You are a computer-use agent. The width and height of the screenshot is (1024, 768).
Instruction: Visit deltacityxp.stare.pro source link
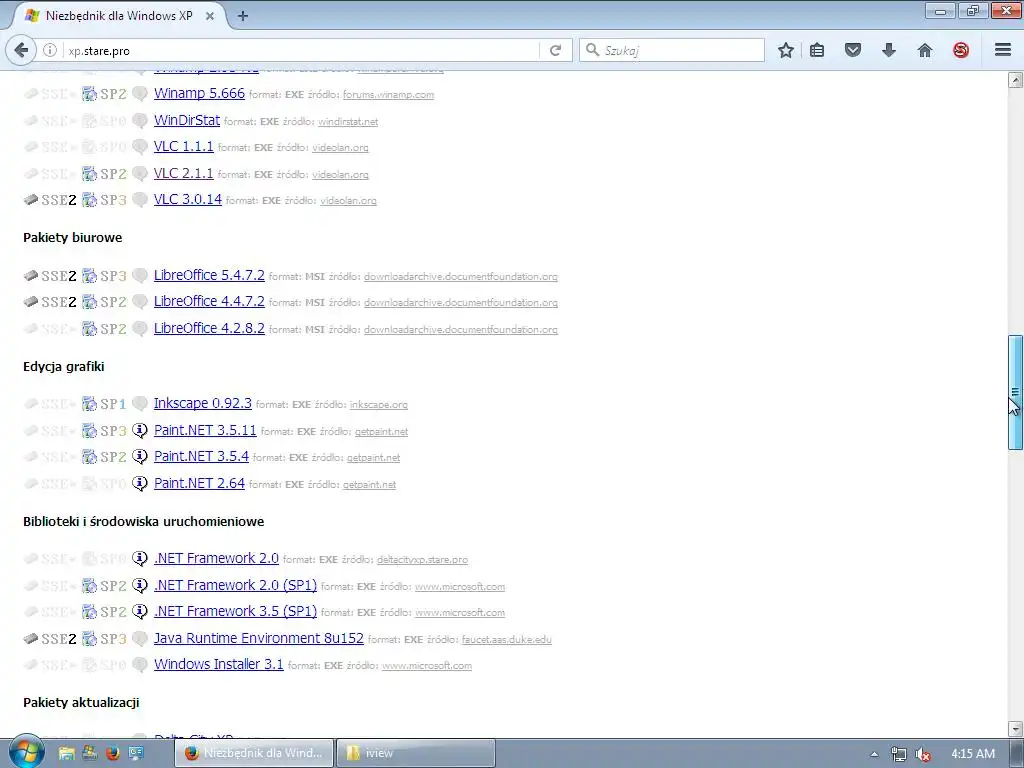[x=422, y=560]
